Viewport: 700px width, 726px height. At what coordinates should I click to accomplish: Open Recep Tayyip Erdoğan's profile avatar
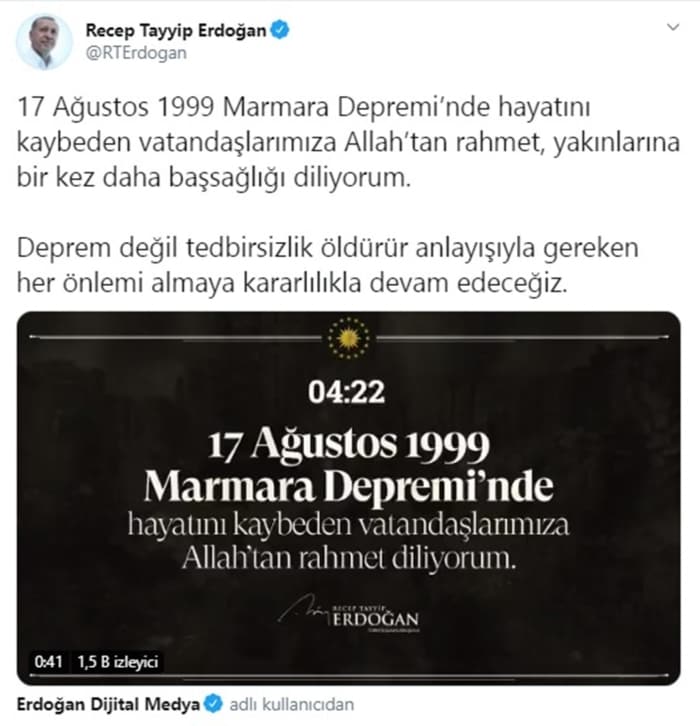tap(44, 42)
